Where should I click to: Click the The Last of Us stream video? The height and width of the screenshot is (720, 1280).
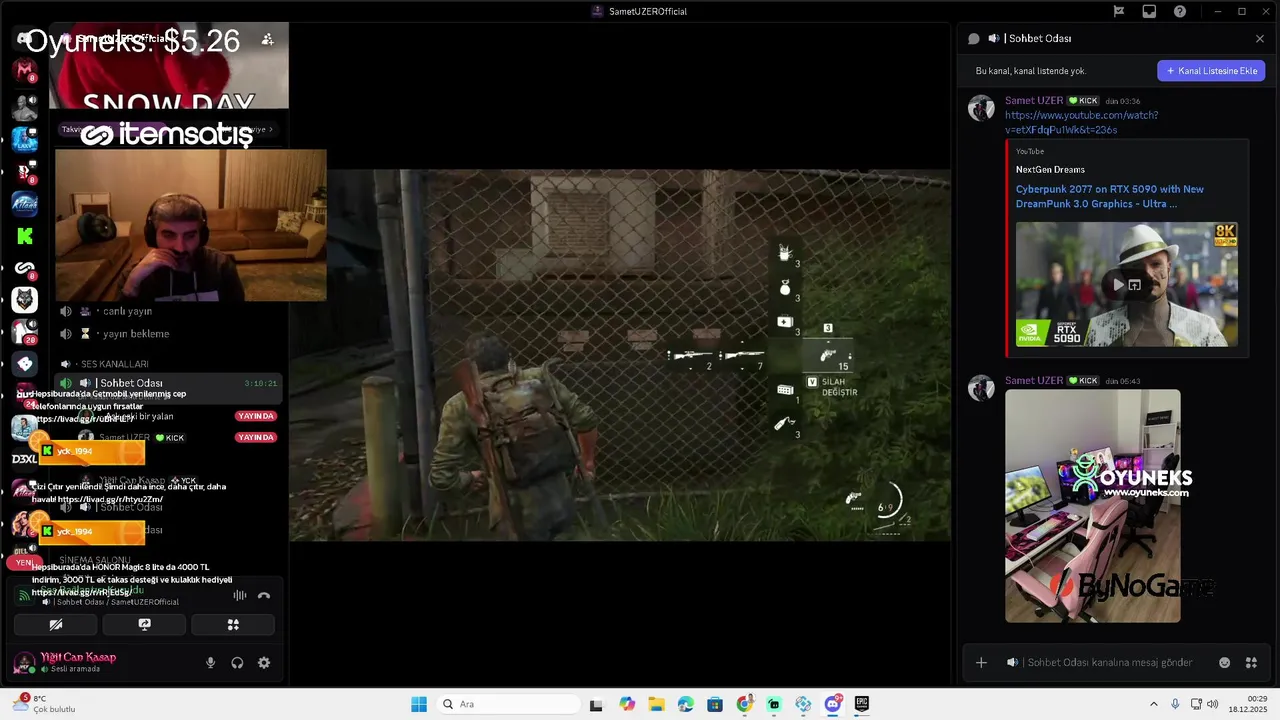point(620,355)
